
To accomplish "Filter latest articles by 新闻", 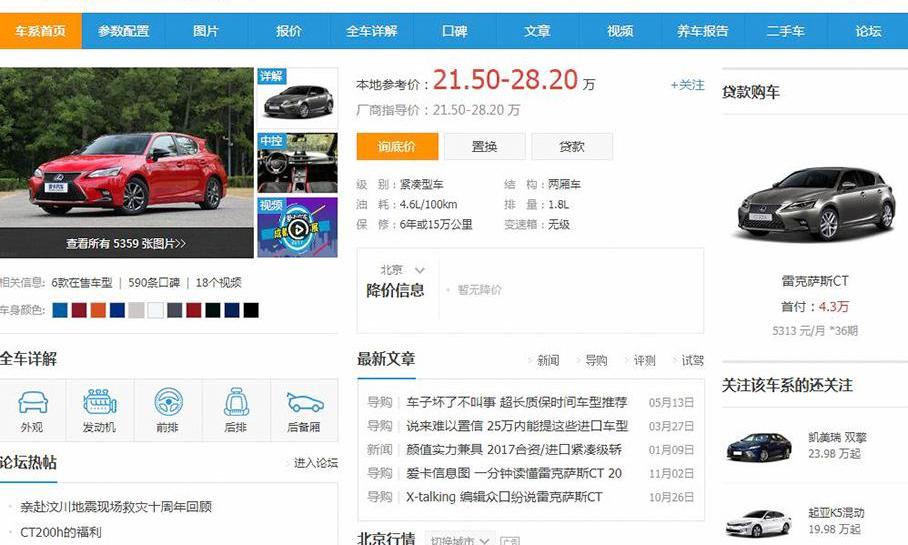I will coord(548,361).
